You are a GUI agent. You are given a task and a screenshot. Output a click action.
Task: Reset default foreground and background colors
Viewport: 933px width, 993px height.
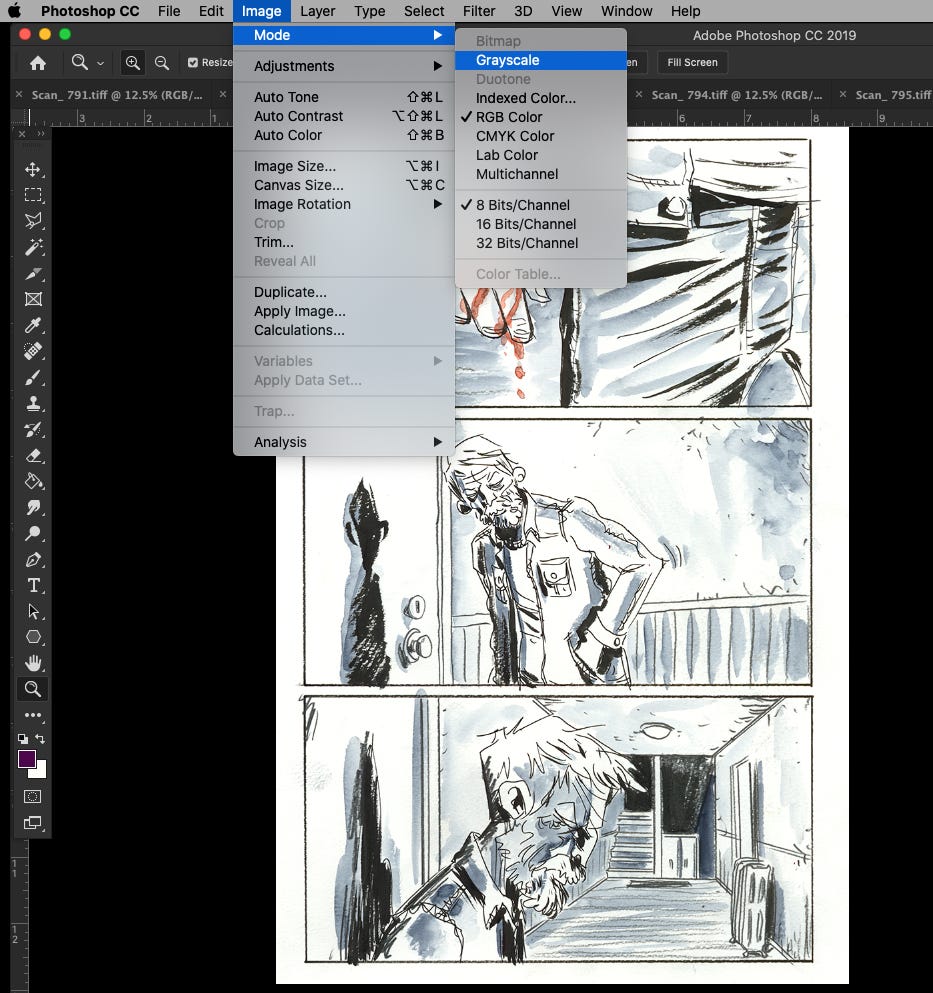23,738
